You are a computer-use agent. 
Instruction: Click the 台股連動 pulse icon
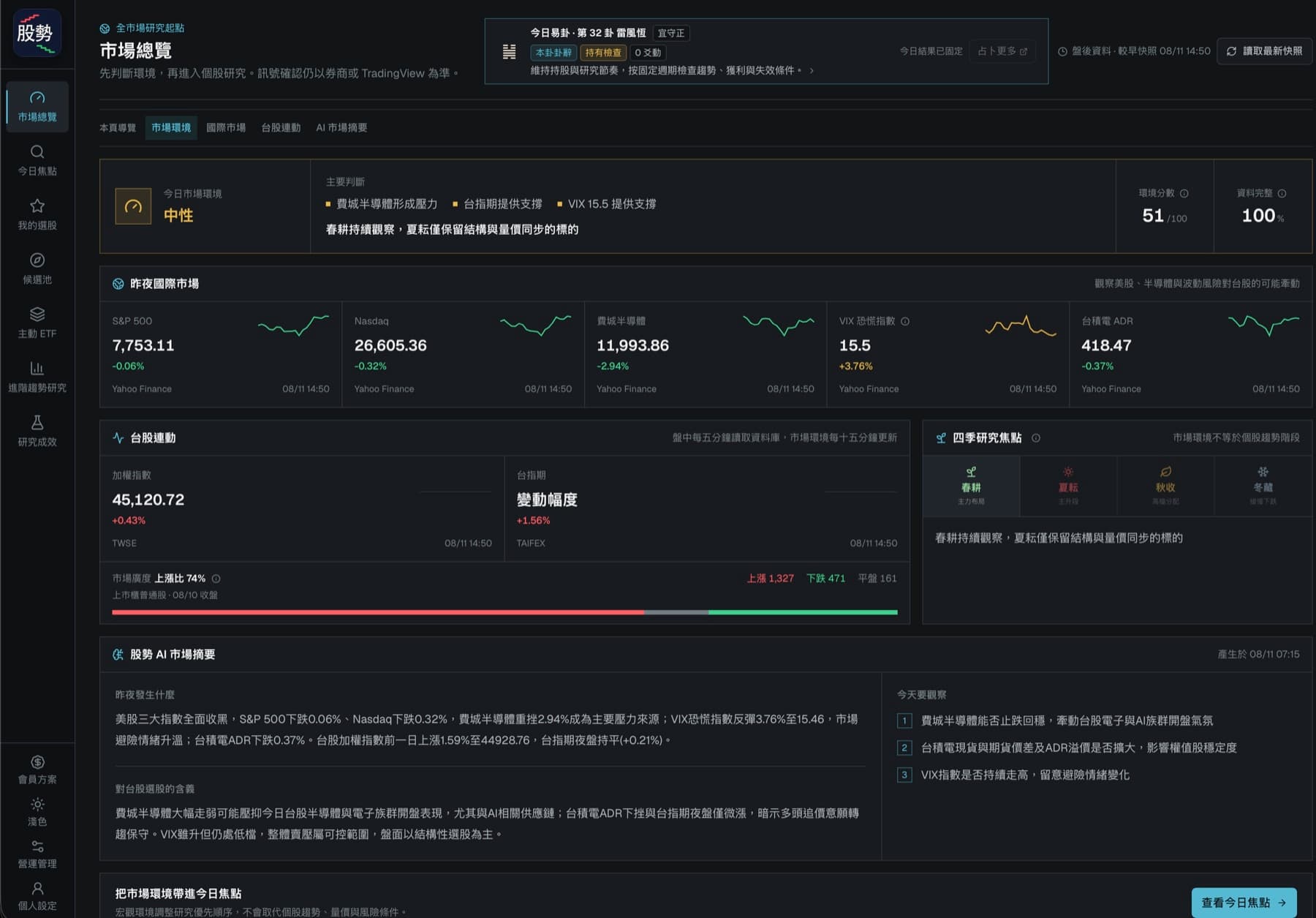point(118,438)
